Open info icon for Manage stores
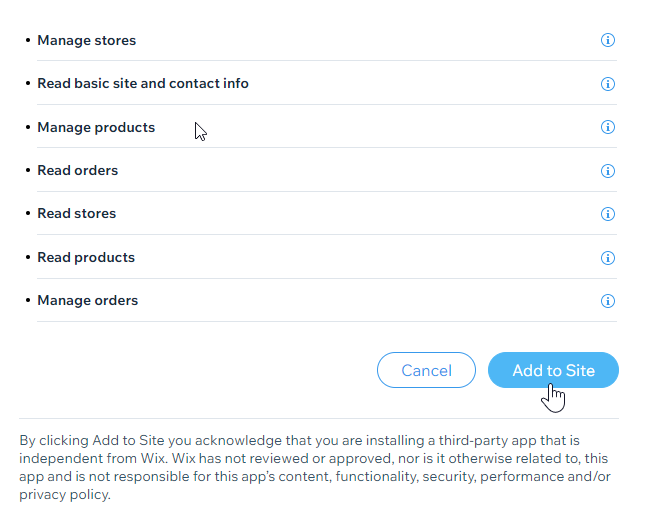 coord(608,40)
